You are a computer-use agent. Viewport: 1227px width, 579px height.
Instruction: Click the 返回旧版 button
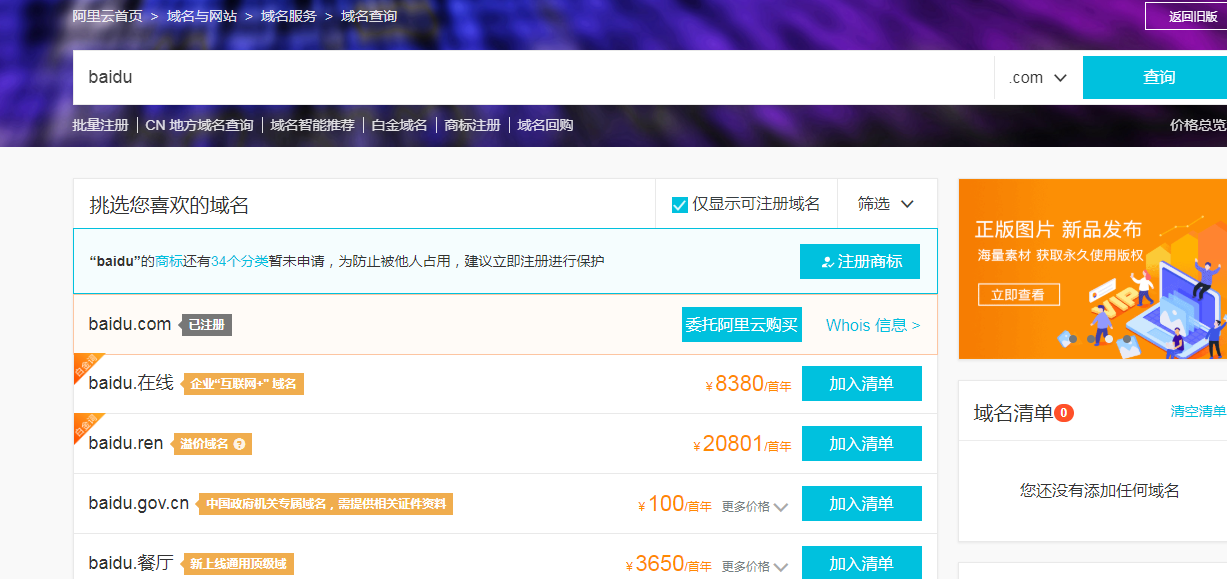[1186, 16]
